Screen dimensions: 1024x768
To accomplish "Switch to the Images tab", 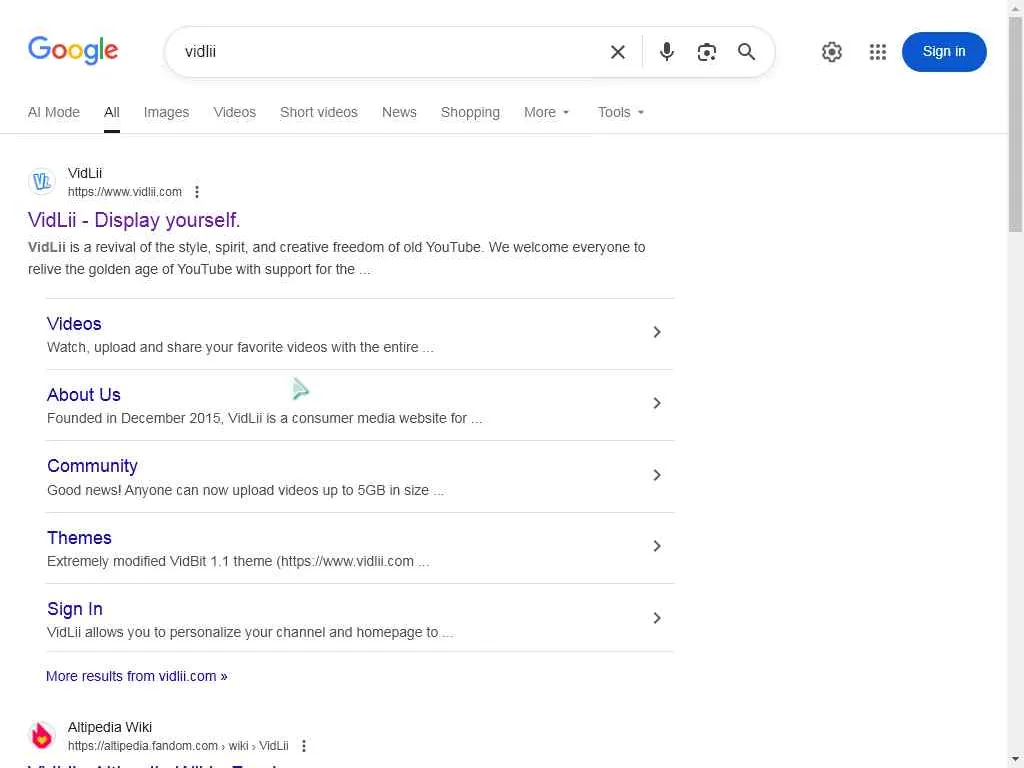I will point(166,112).
